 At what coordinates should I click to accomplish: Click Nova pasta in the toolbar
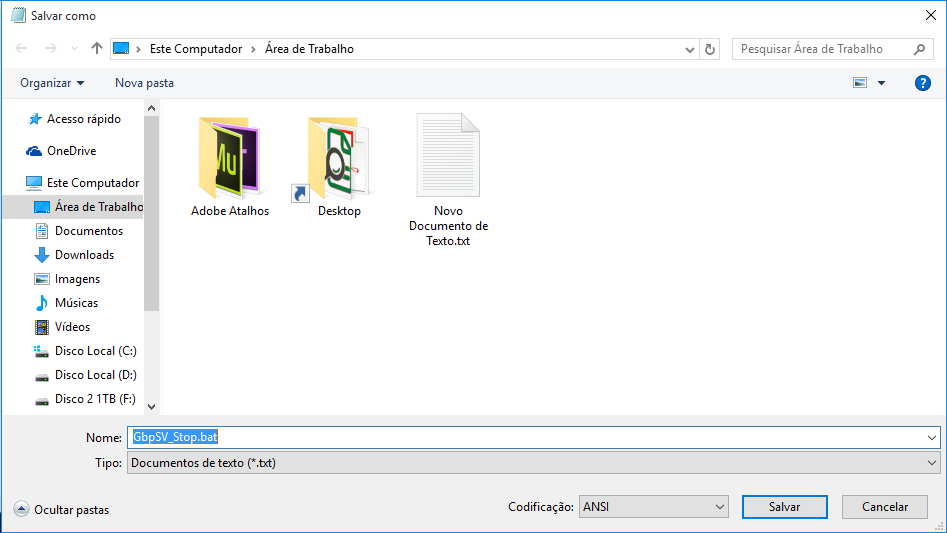point(144,83)
